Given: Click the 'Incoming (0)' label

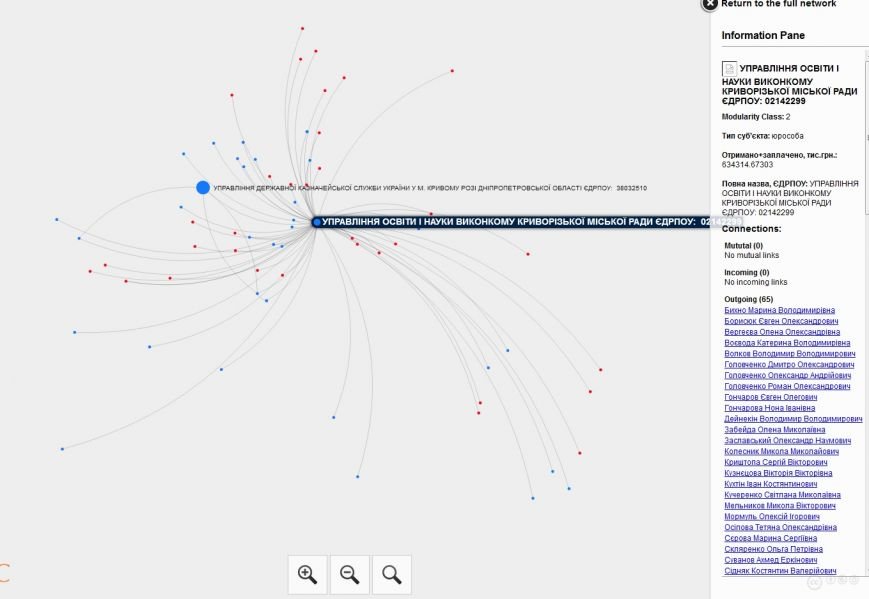Looking at the screenshot, I should (747, 273).
